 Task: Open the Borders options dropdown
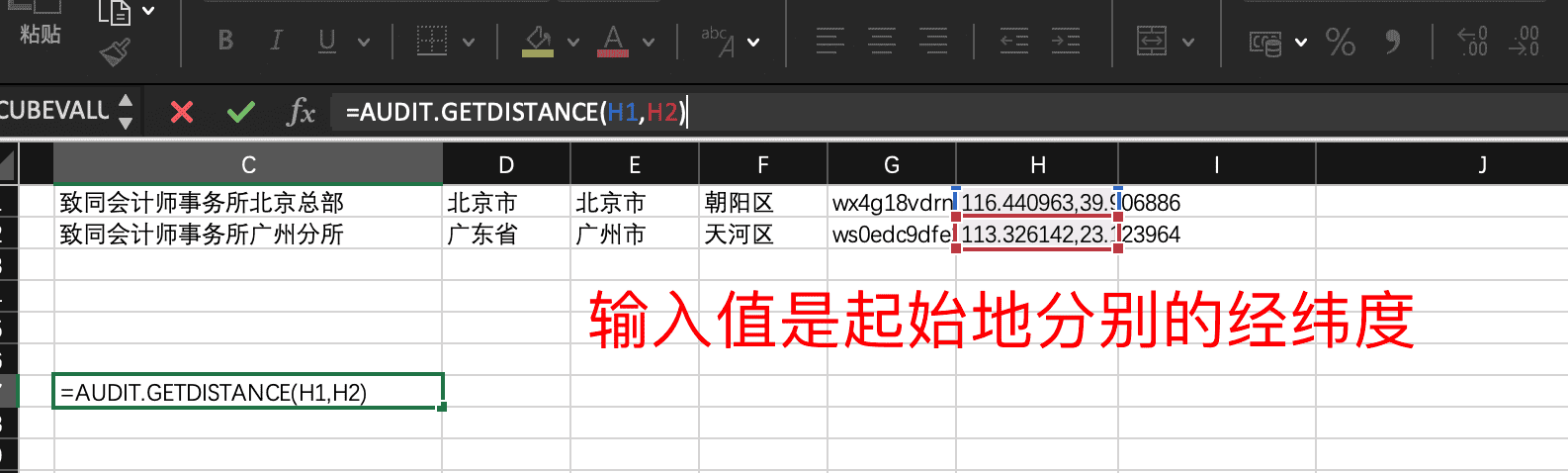tap(469, 42)
